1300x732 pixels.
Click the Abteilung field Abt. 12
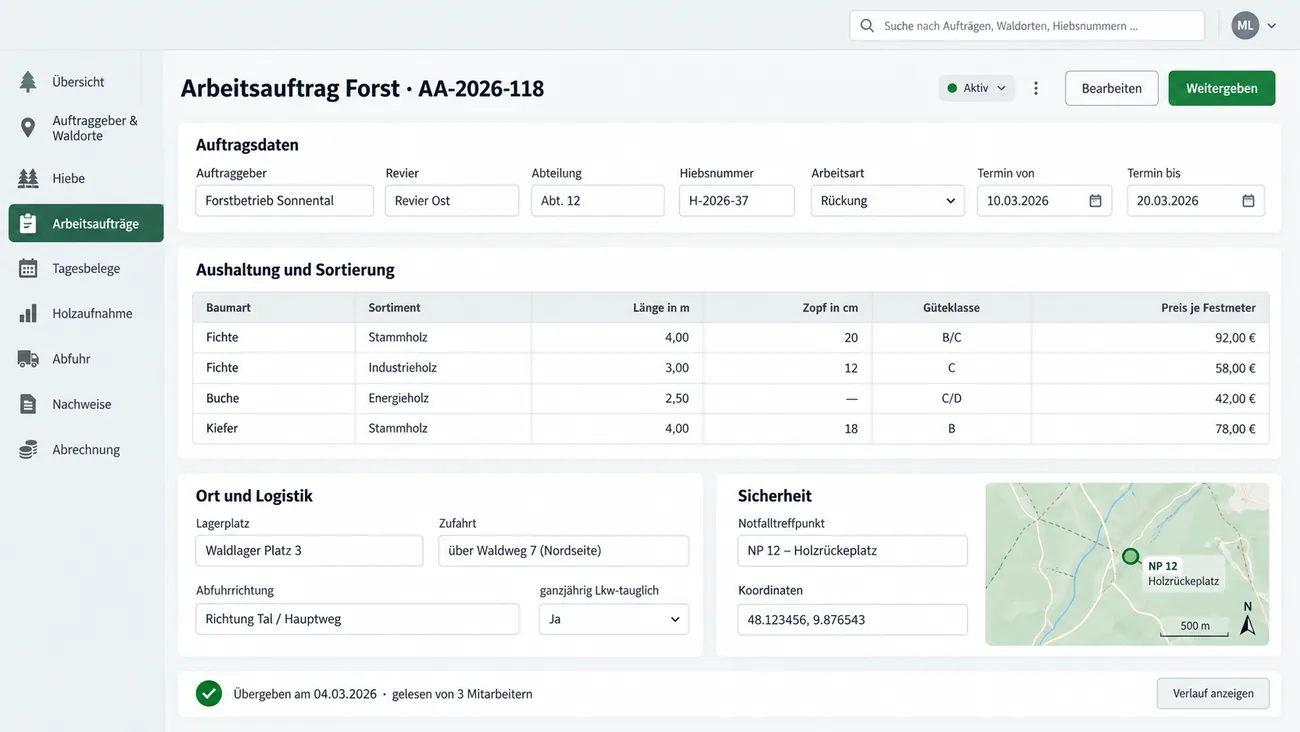(598, 201)
